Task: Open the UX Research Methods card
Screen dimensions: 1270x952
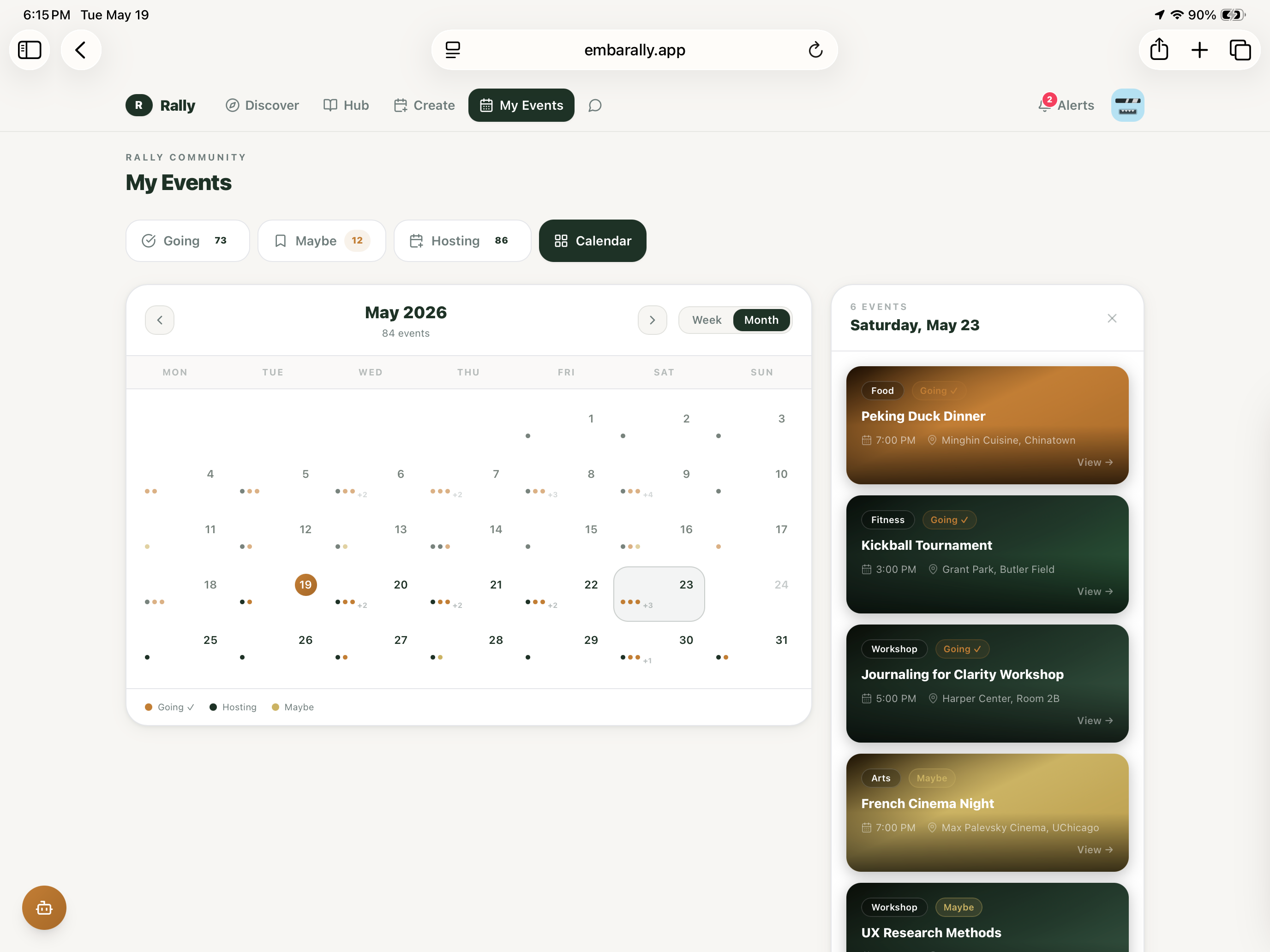Action: (x=987, y=917)
